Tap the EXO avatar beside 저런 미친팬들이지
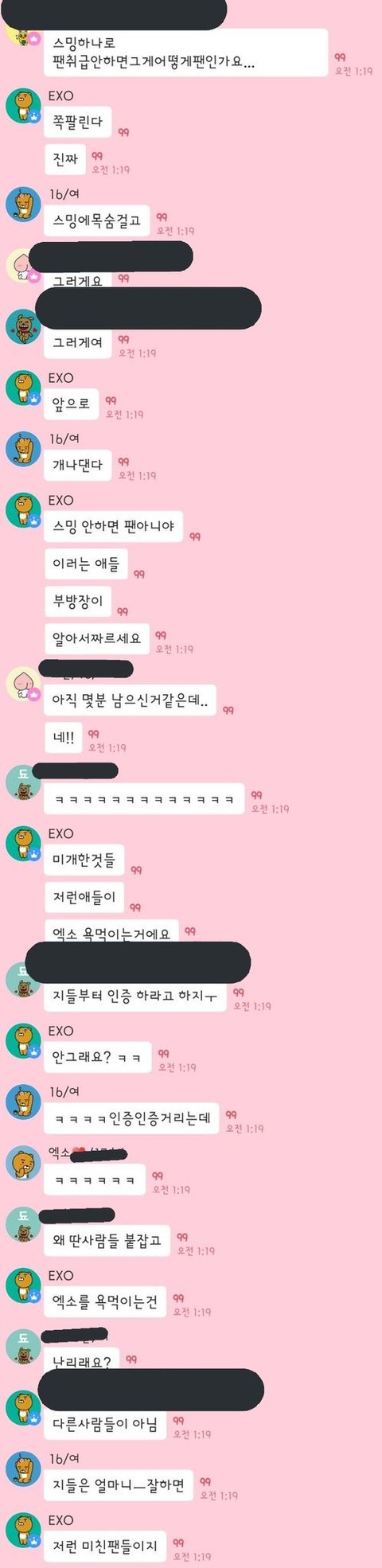Viewport: 382px width, 1568px height. pos(23,1531)
